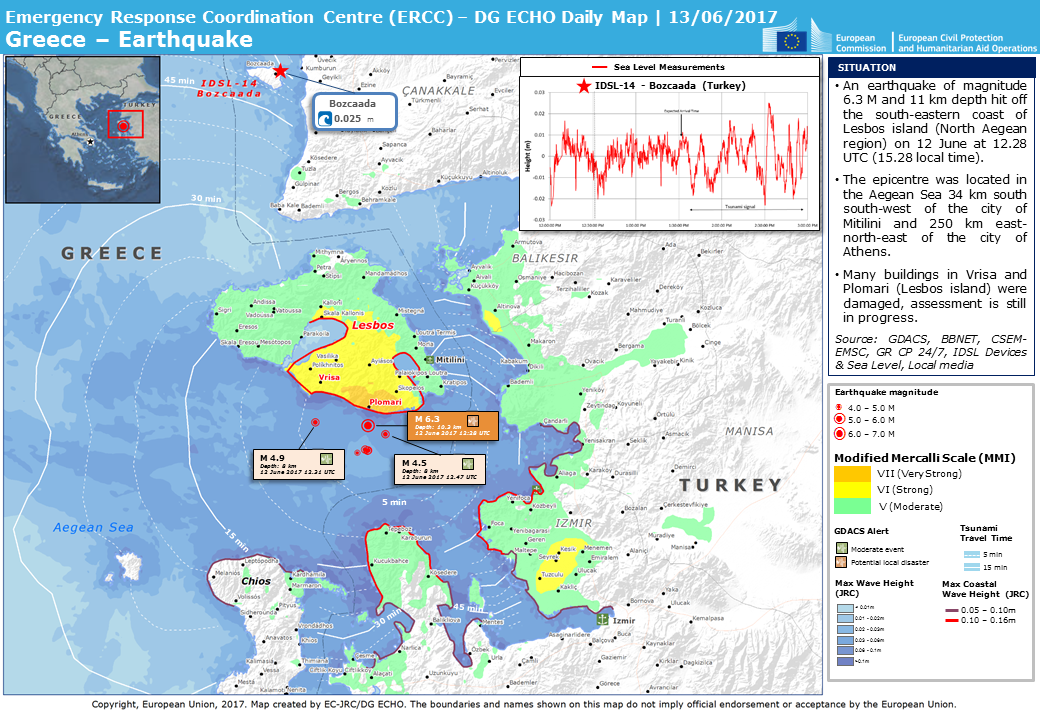Click the red IDSL-14 Bozcaada star marker on map
Viewport: 1040px width, 720px height.
point(282,71)
